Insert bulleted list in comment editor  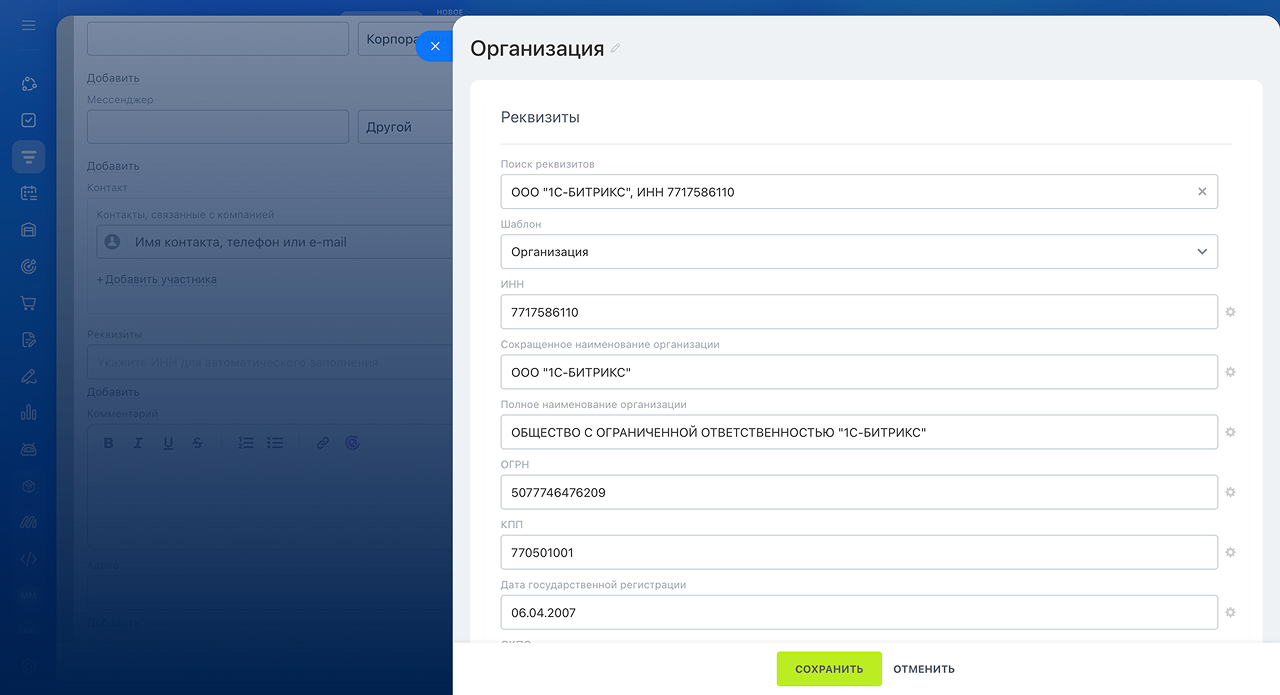tap(275, 443)
